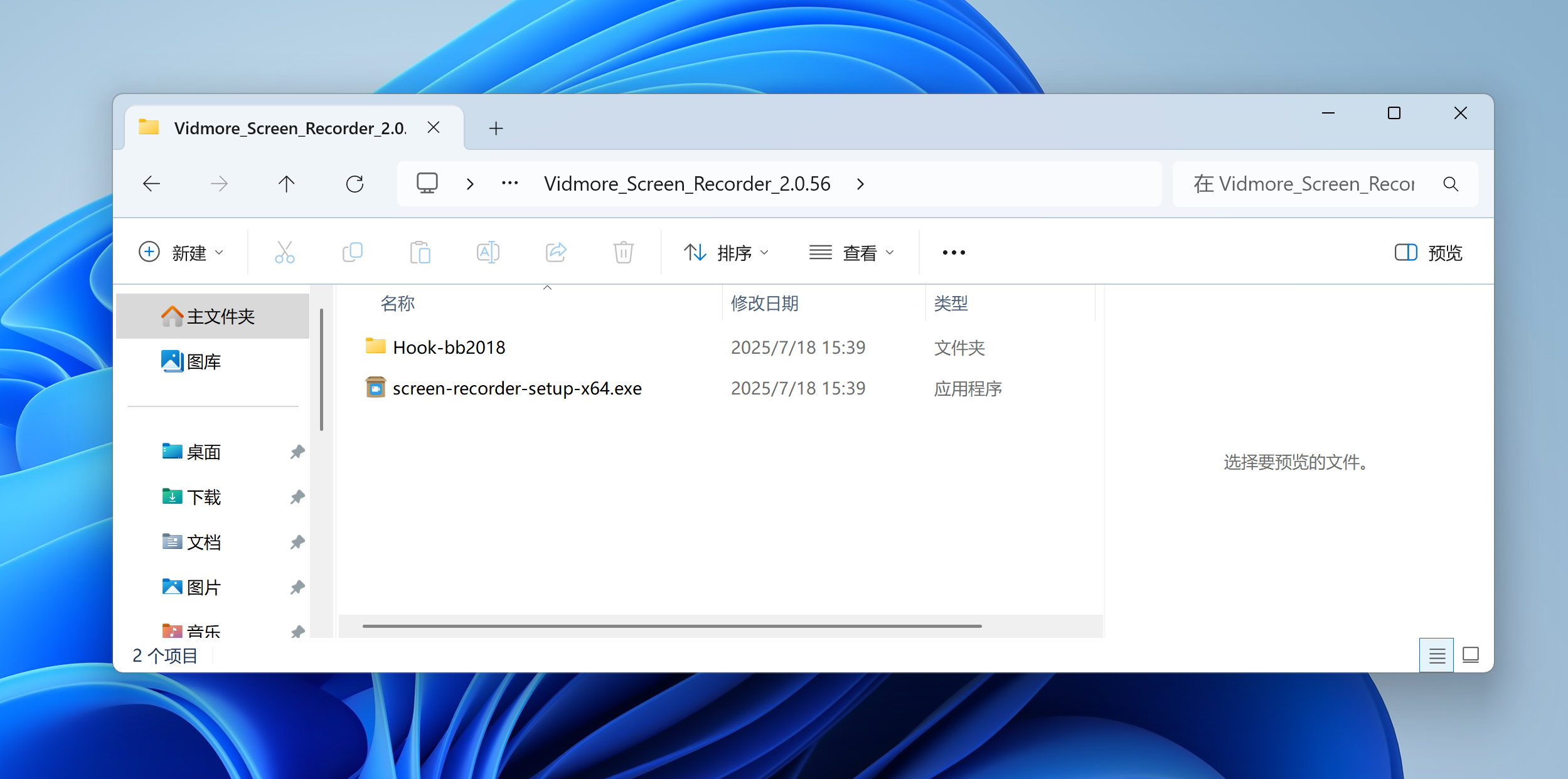Open the three-dot more options menu
The width and height of the screenshot is (1568, 779).
click(x=953, y=253)
